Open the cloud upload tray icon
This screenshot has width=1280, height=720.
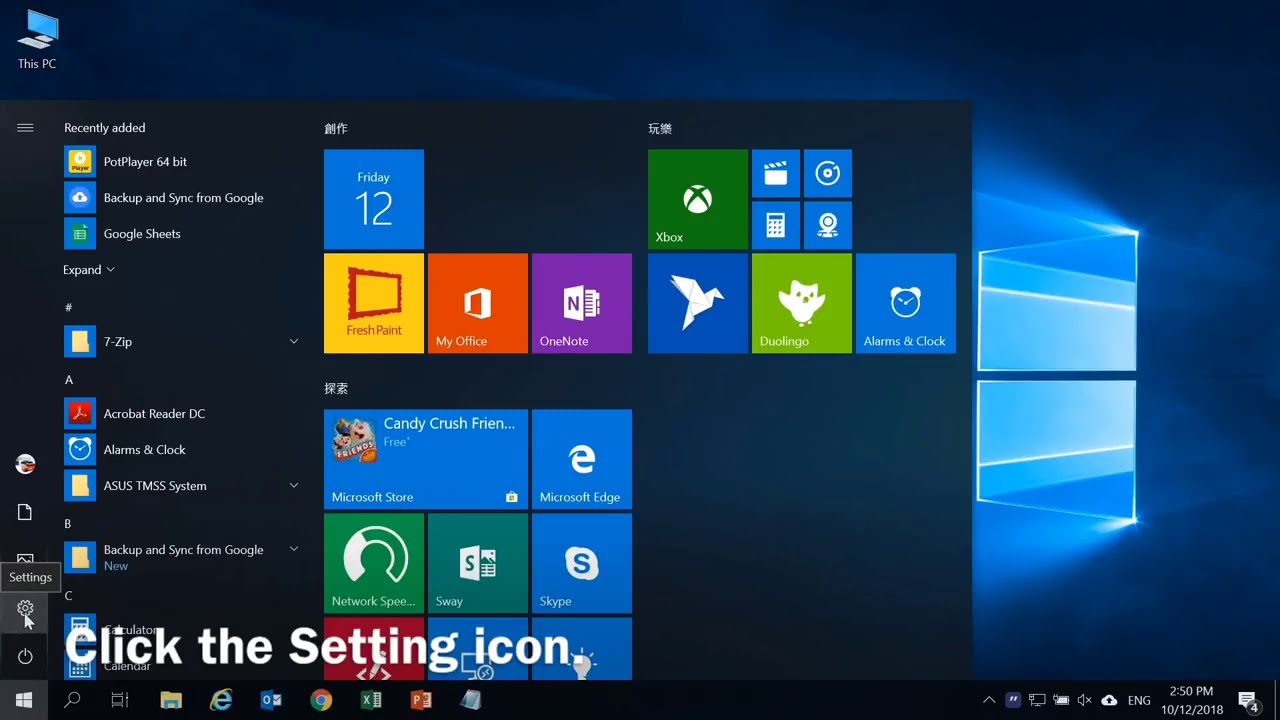[1109, 700]
